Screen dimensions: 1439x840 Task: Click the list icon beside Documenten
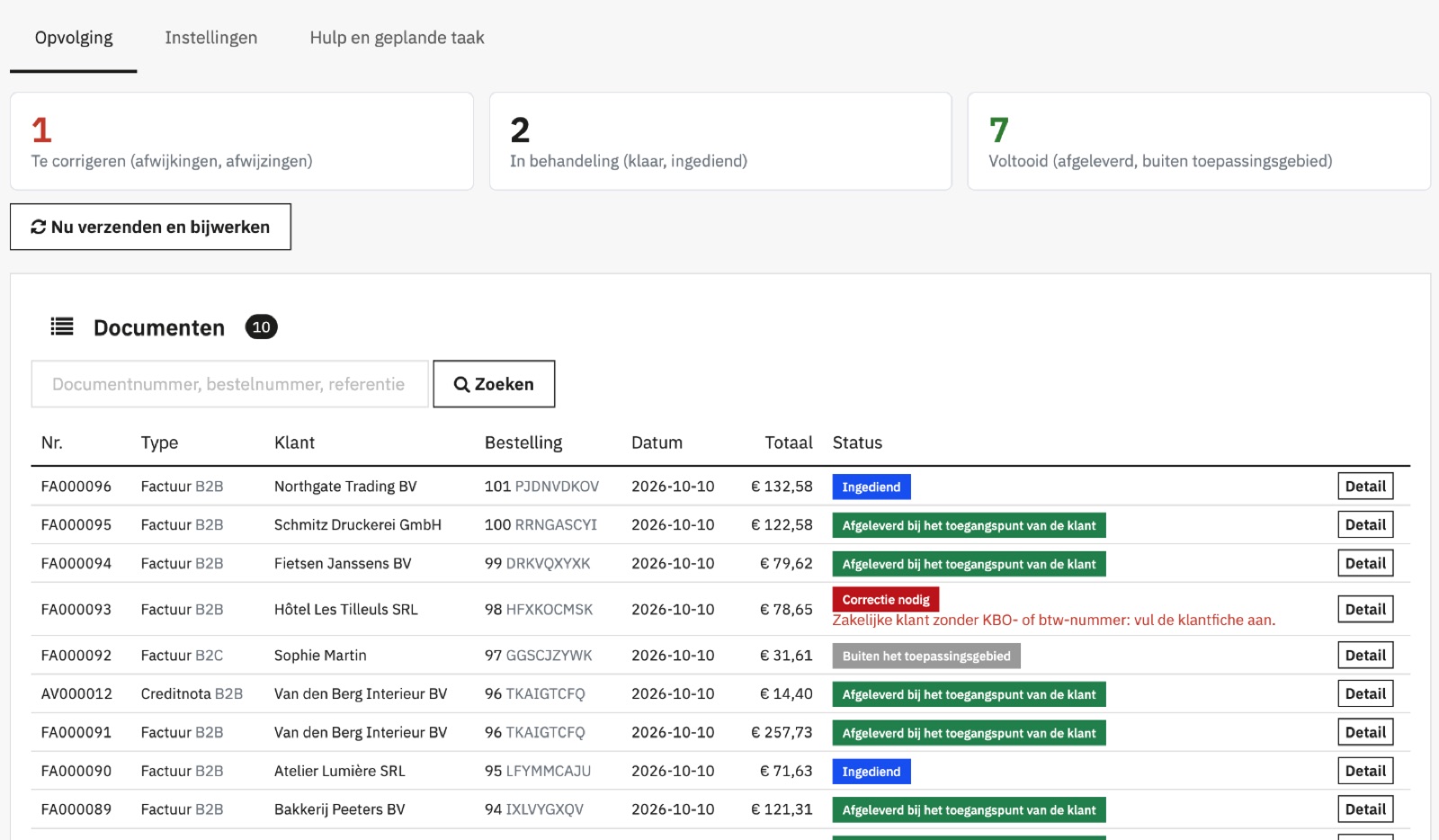point(62,326)
